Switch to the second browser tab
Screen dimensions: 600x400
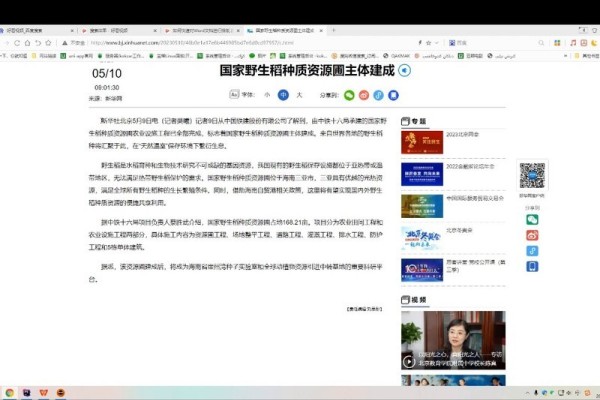[x=119, y=30]
